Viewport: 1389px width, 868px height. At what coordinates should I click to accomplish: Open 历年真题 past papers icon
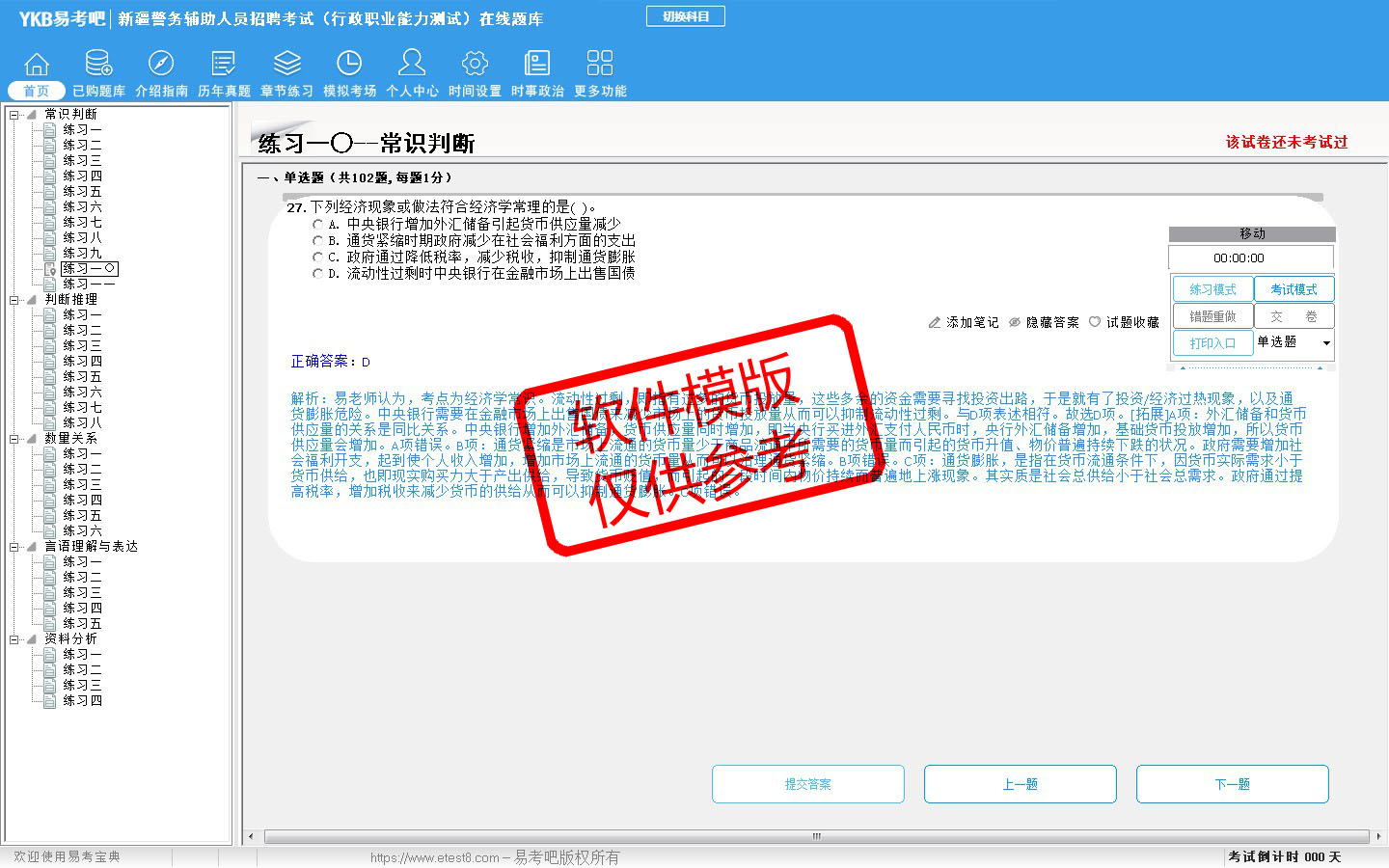click(x=224, y=65)
